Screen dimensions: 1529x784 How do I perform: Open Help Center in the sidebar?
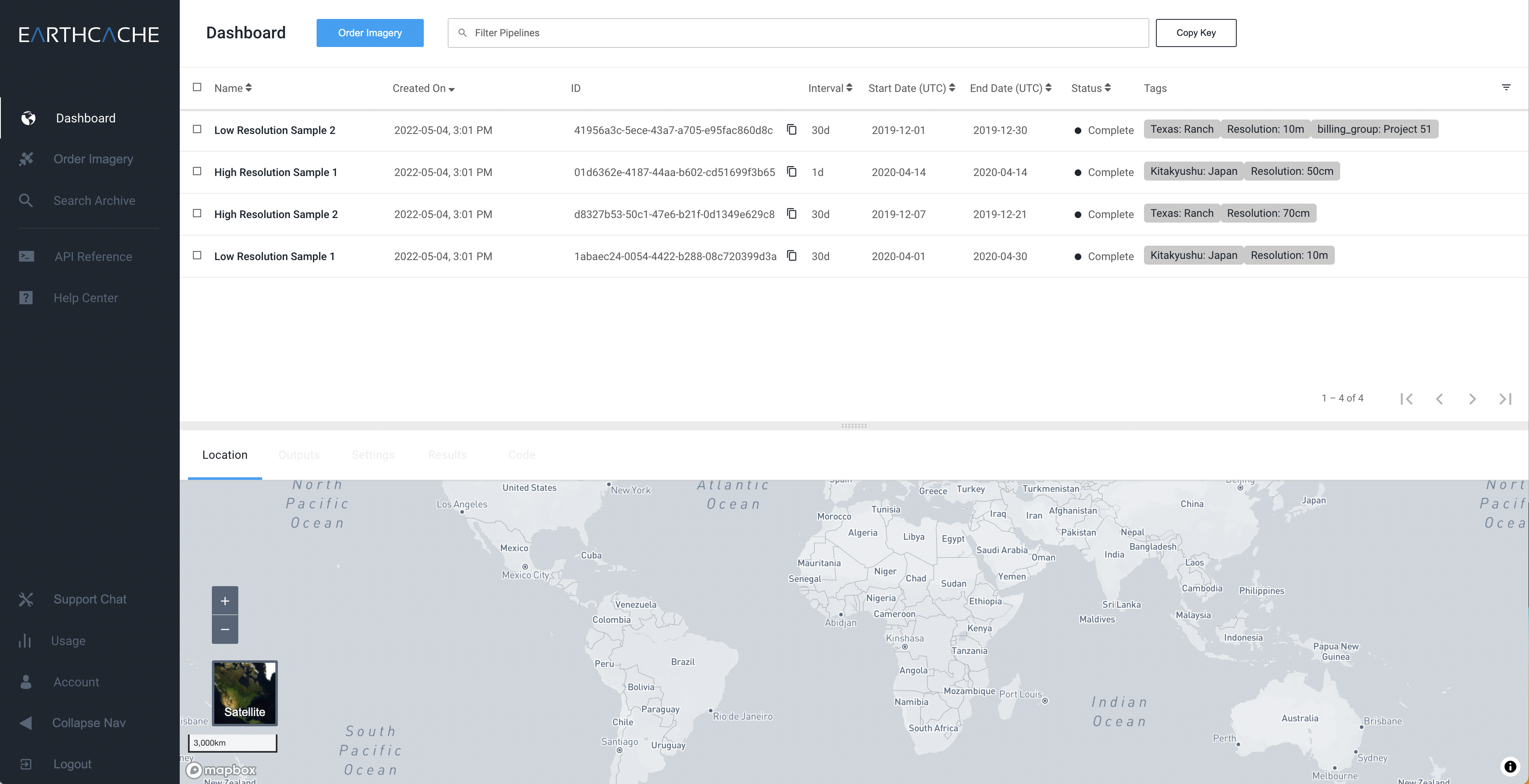pyautogui.click(x=85, y=298)
